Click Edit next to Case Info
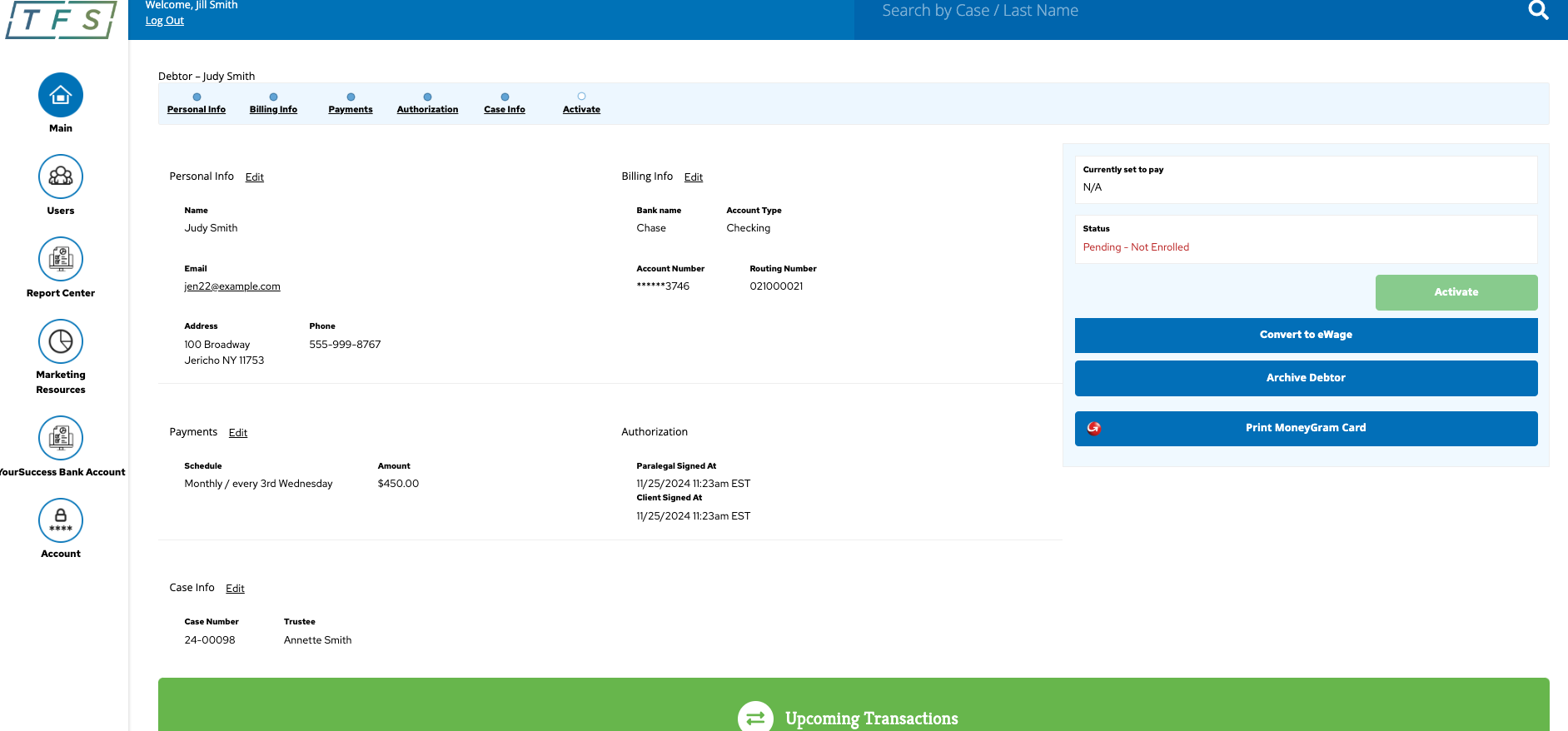 click(235, 589)
